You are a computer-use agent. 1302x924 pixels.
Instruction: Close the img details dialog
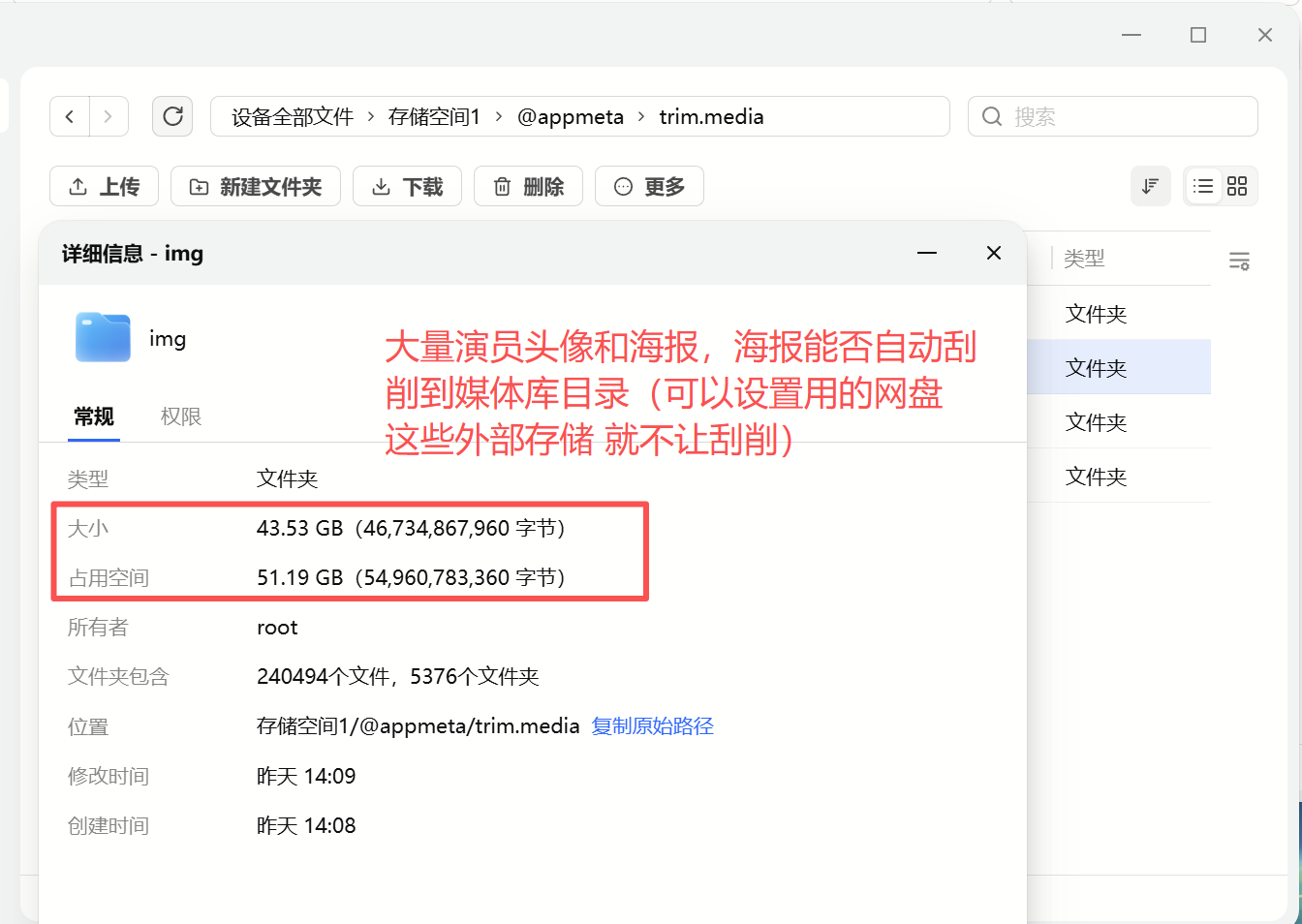point(993,253)
